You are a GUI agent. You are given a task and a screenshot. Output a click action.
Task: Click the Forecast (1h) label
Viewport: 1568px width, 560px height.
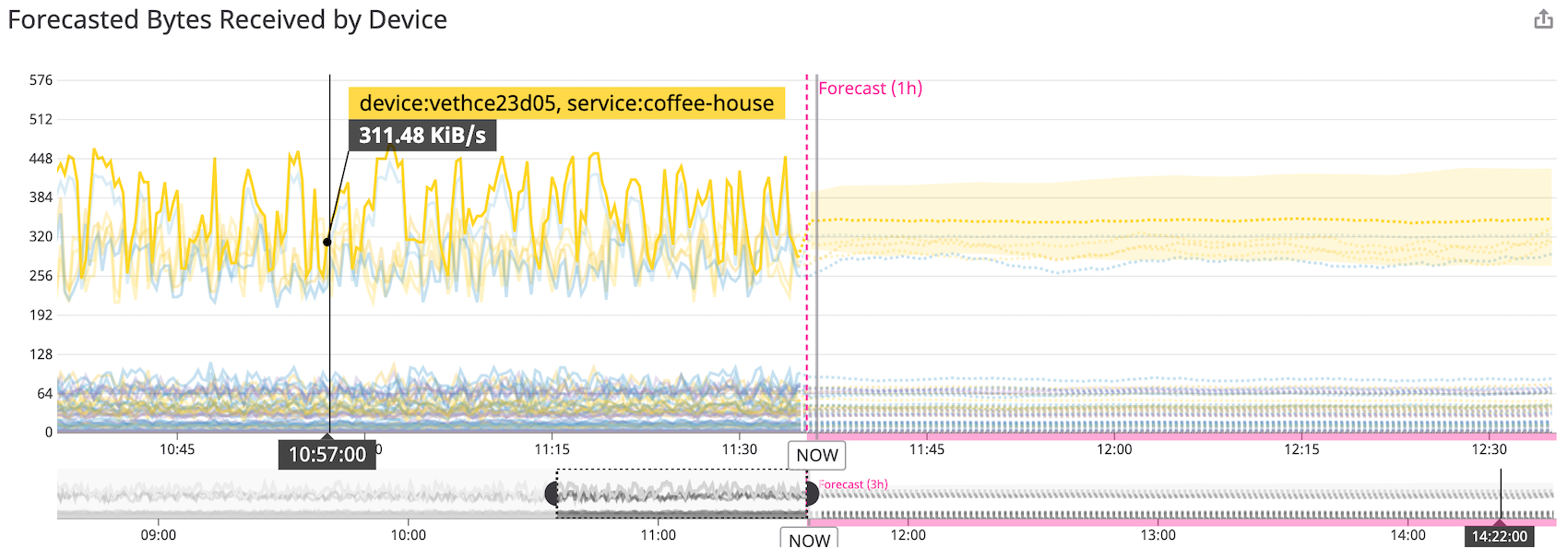(870, 89)
